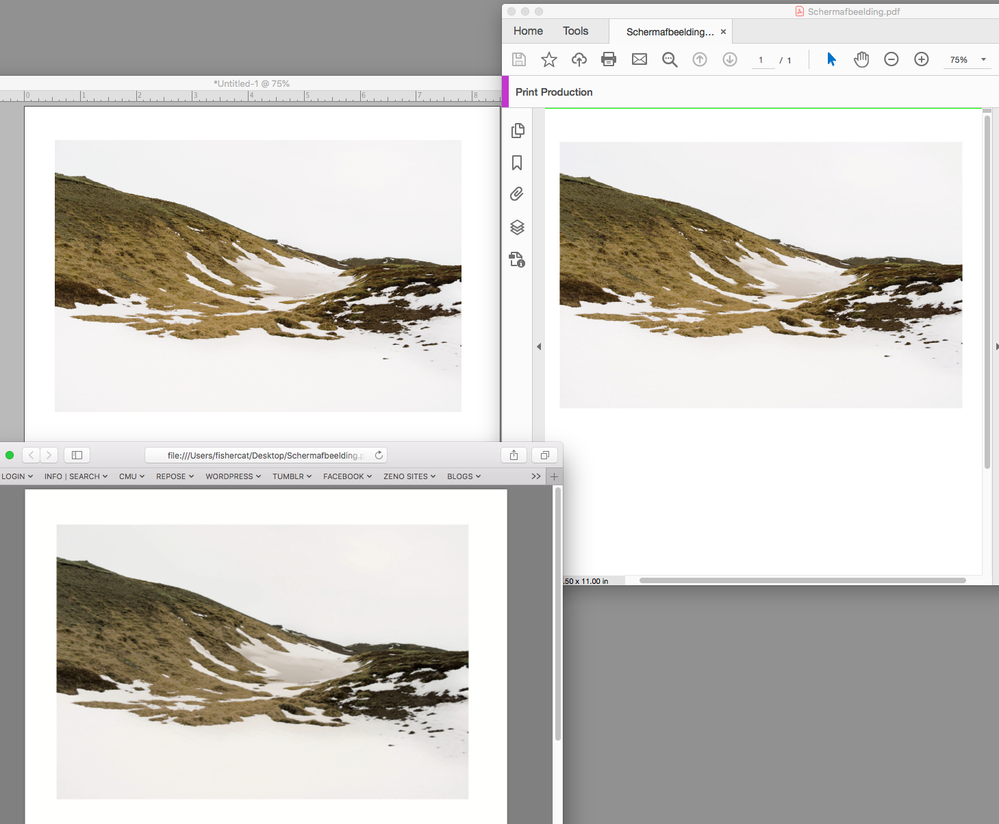This screenshot has height=824, width=999.
Task: Save the PDF with the save icon
Action: 518,59
